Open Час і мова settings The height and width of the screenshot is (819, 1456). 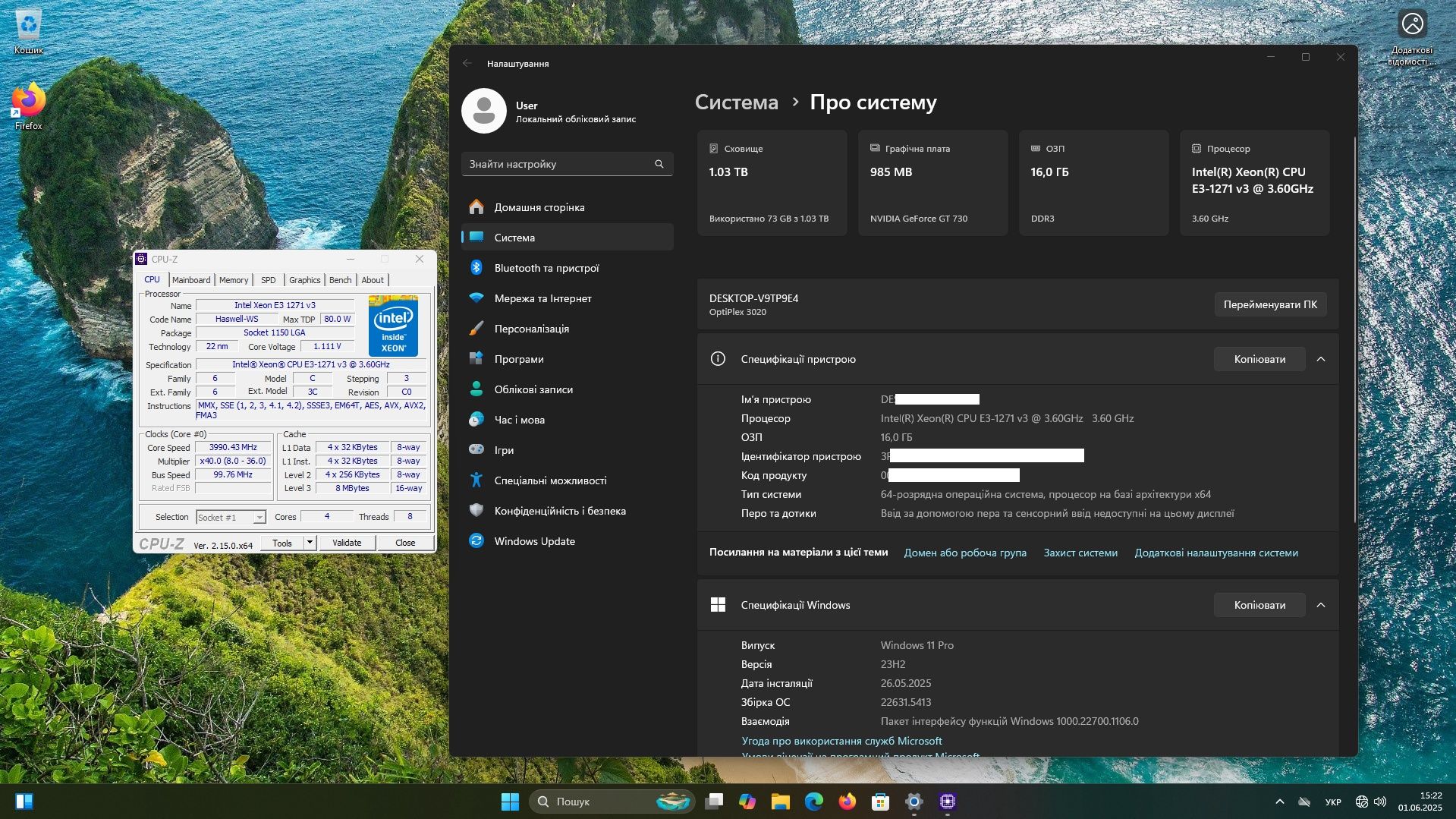click(x=567, y=420)
